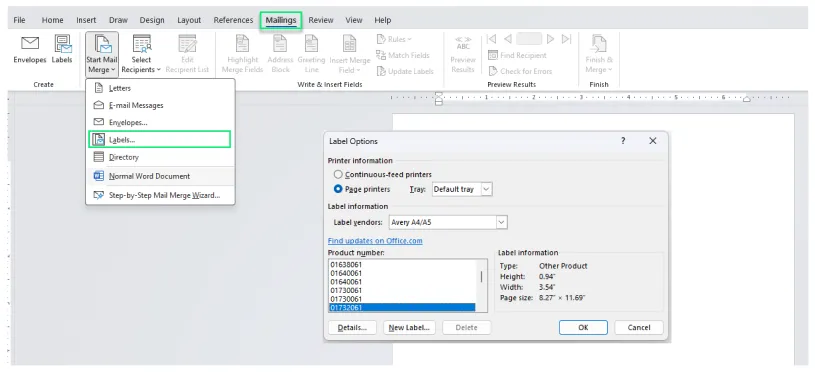Image resolution: width=815 pixels, height=374 pixels.
Task: Select the Page printers radio button
Action: tap(338, 189)
